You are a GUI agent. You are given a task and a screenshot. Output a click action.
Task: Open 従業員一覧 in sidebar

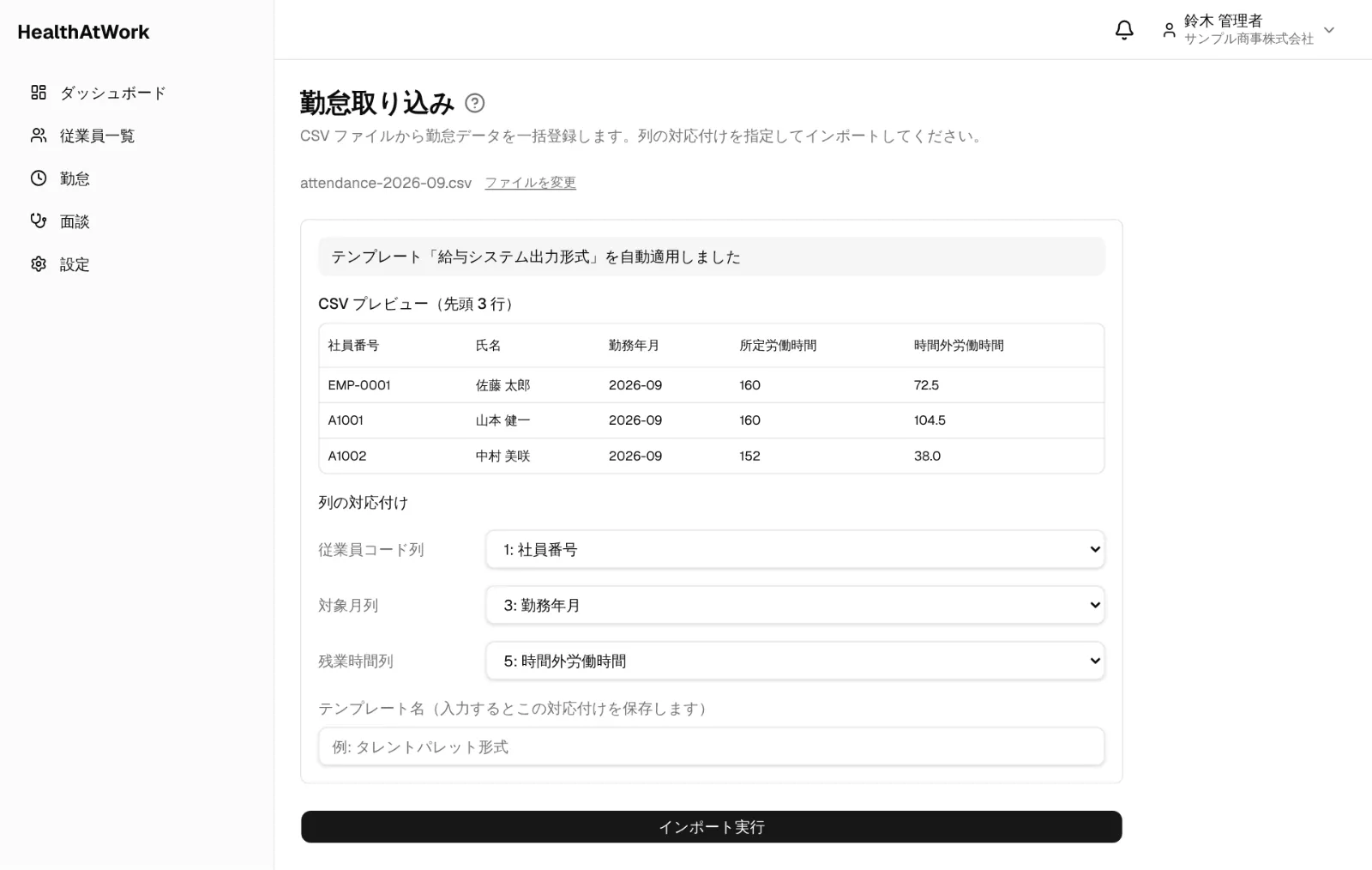click(97, 136)
